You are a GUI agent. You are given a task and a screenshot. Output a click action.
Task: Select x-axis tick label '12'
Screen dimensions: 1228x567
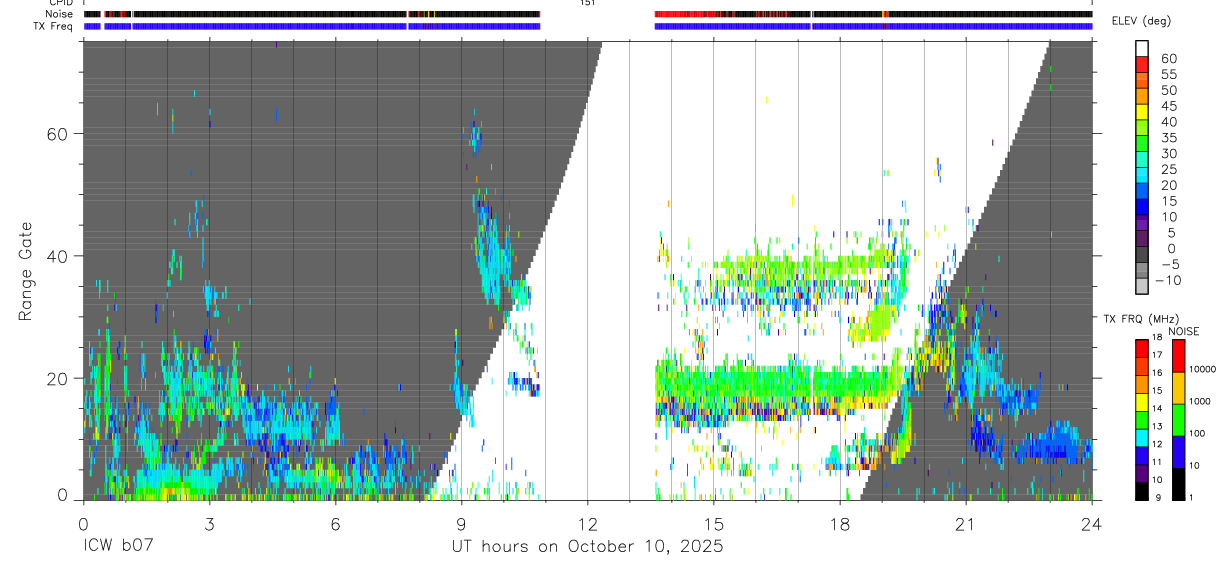tap(588, 523)
